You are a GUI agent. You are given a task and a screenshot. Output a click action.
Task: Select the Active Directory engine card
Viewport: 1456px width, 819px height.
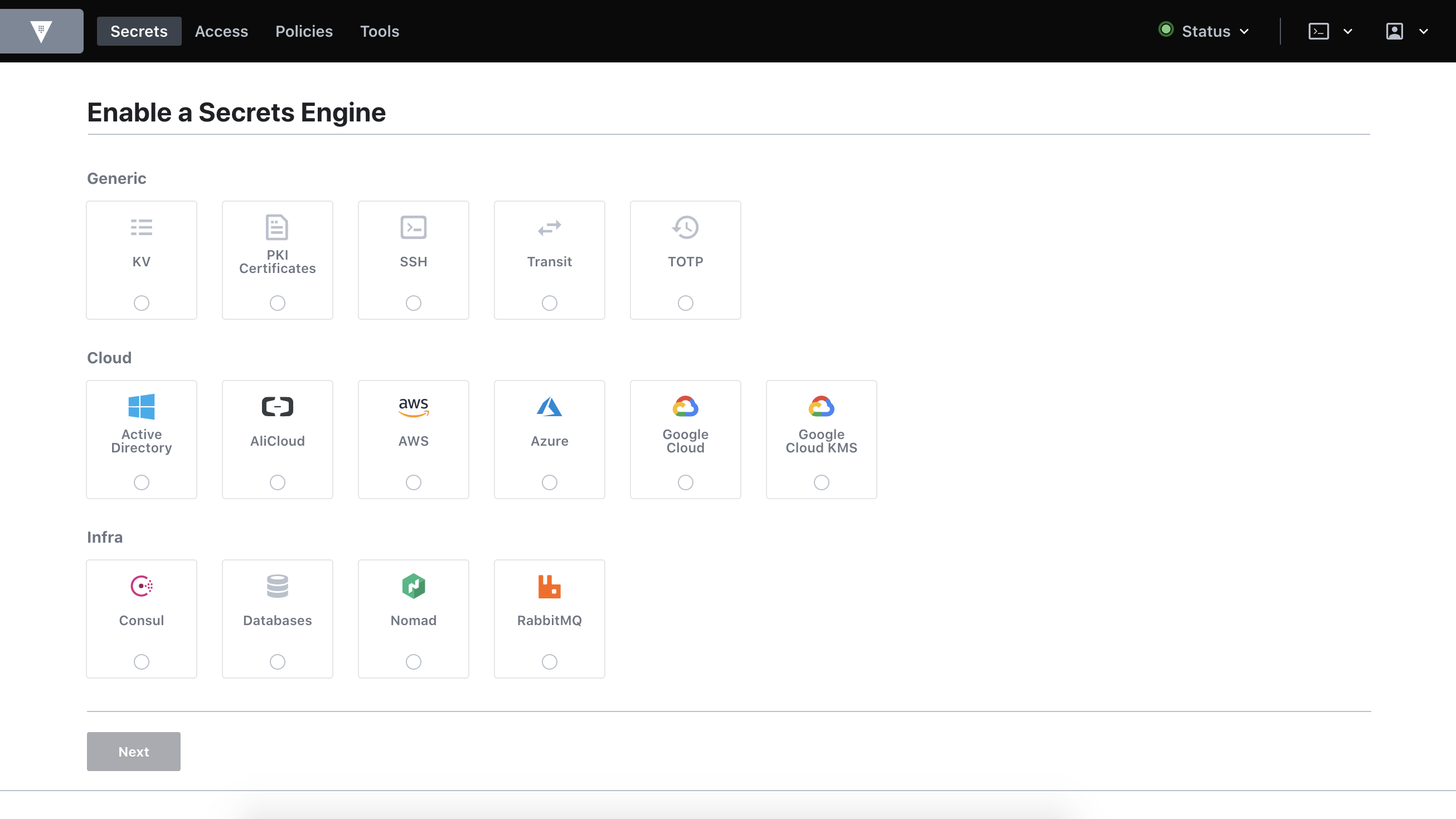pos(141,439)
